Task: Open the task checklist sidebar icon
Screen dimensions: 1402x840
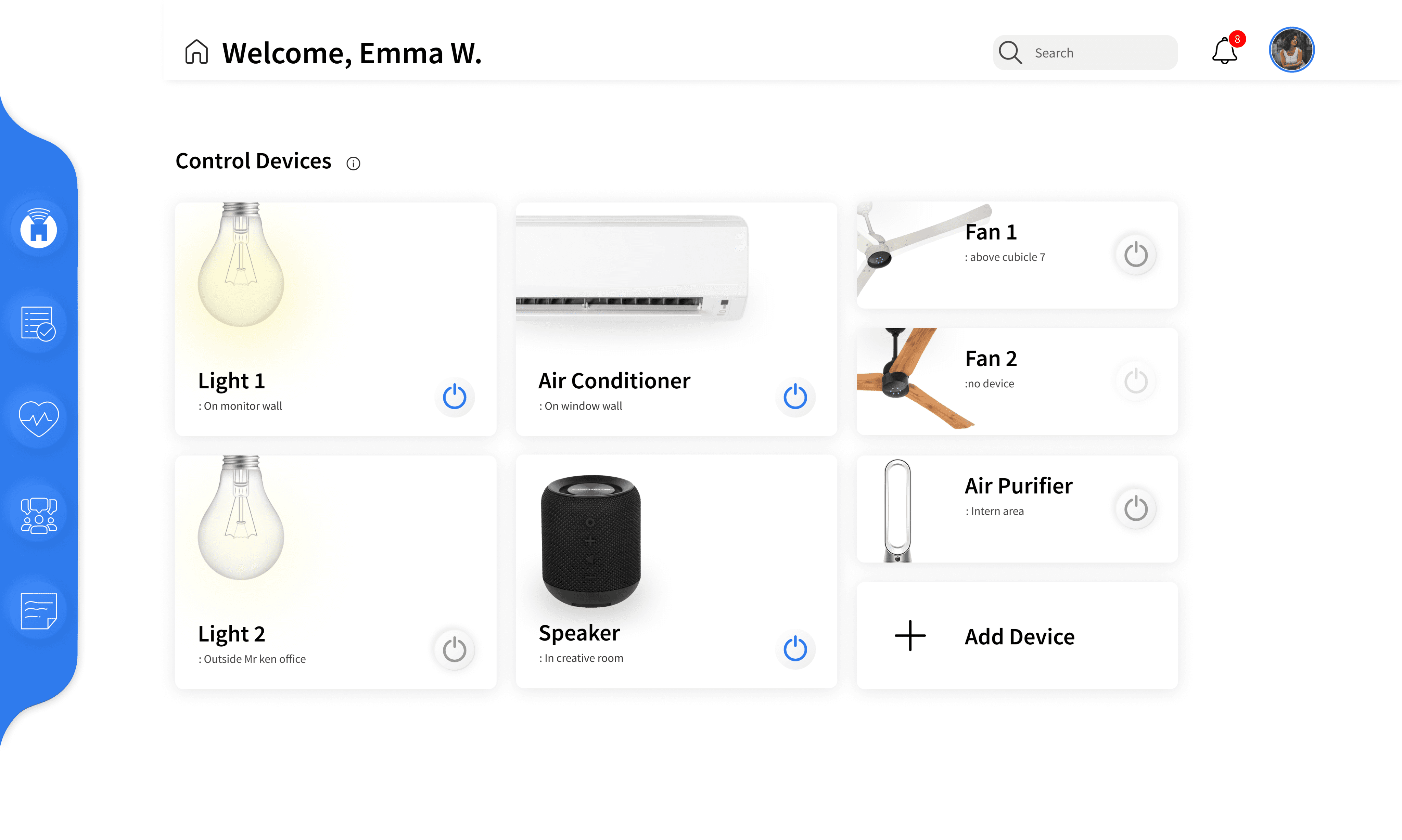Action: click(38, 324)
